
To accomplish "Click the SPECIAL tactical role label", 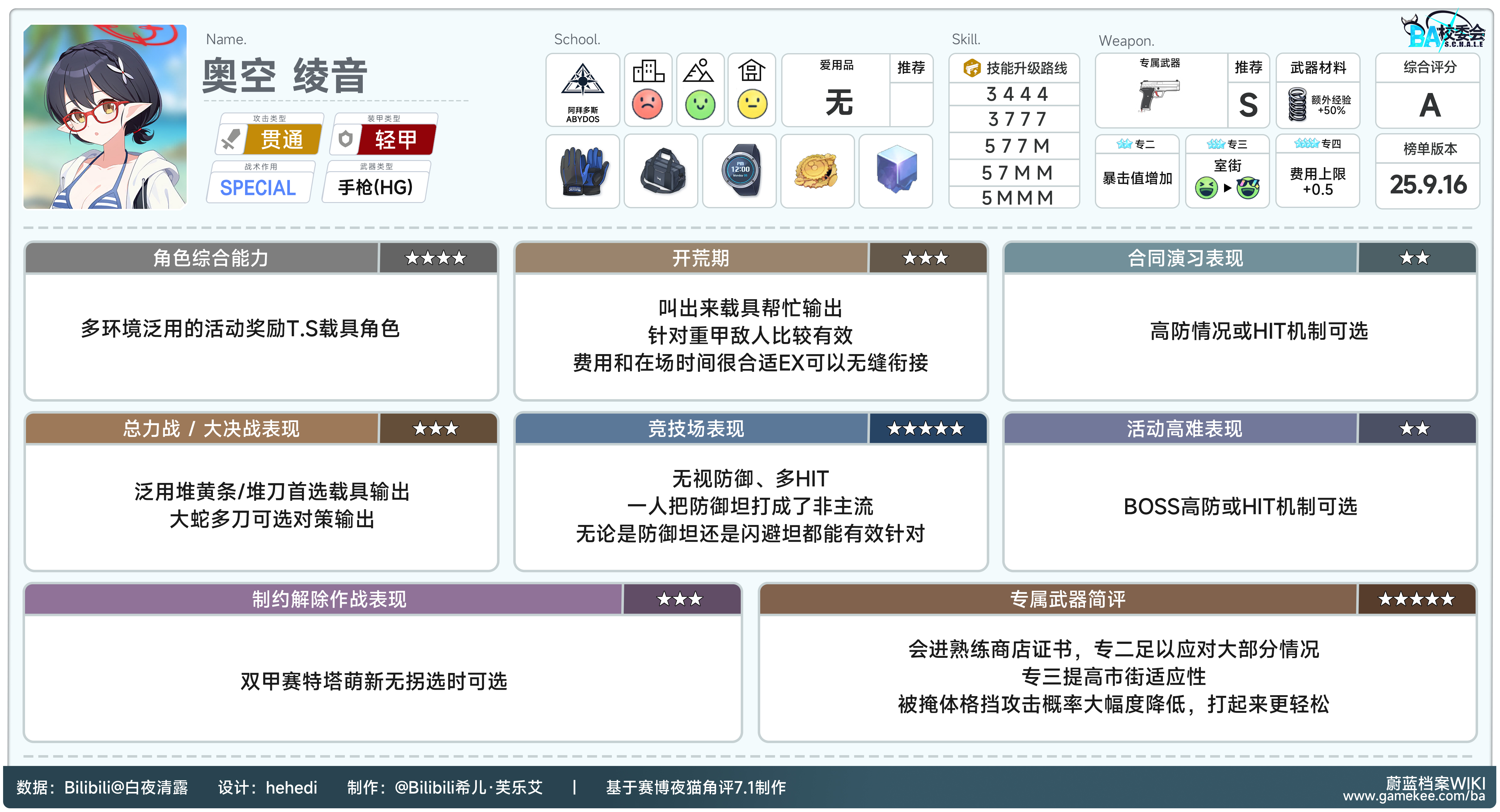I will pos(258,188).
